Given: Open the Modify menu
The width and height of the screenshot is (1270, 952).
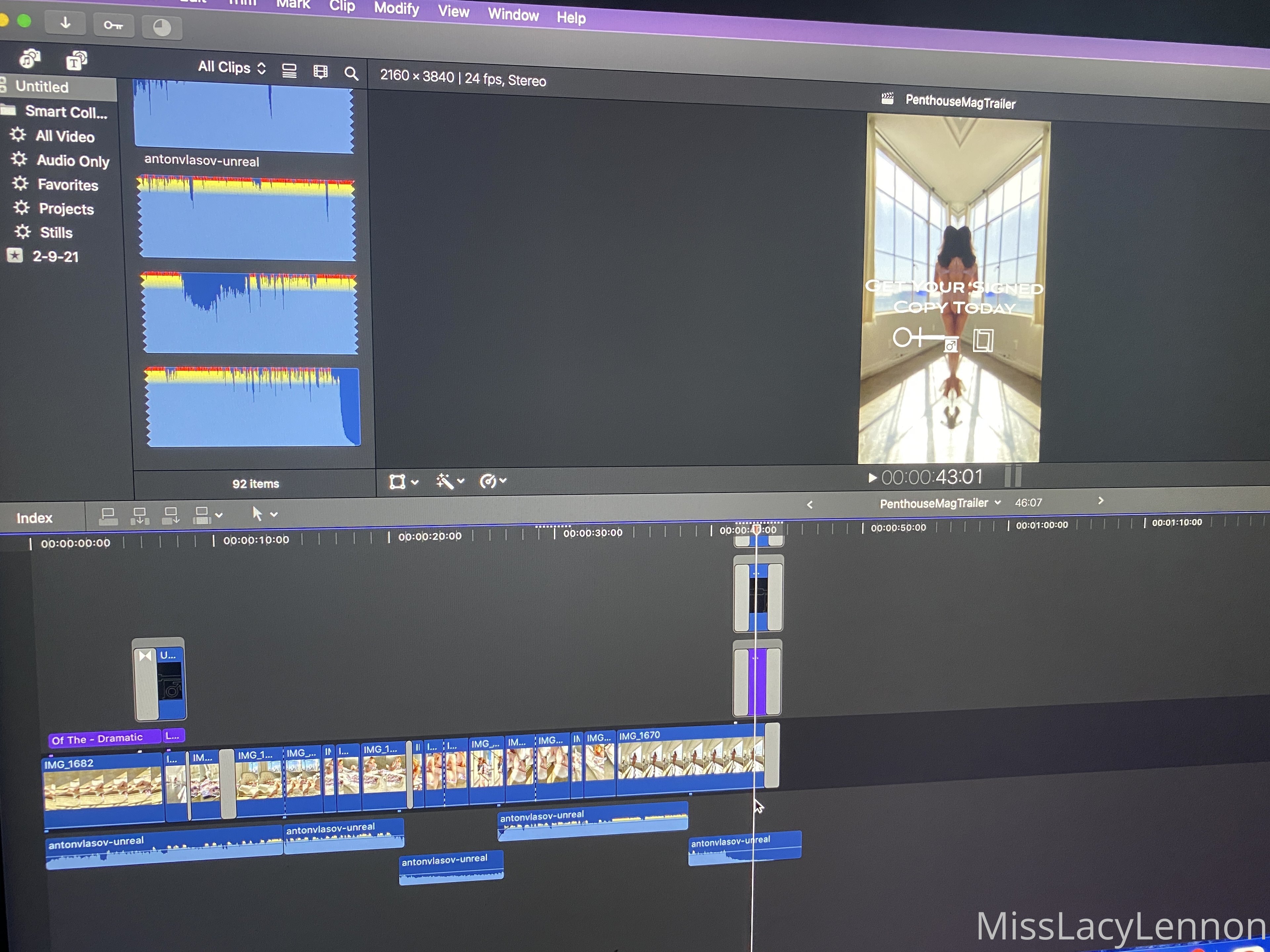Looking at the screenshot, I should coord(396,9).
